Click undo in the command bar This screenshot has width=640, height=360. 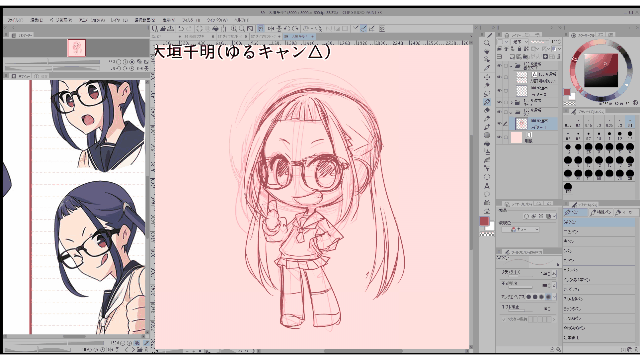pos(181,29)
